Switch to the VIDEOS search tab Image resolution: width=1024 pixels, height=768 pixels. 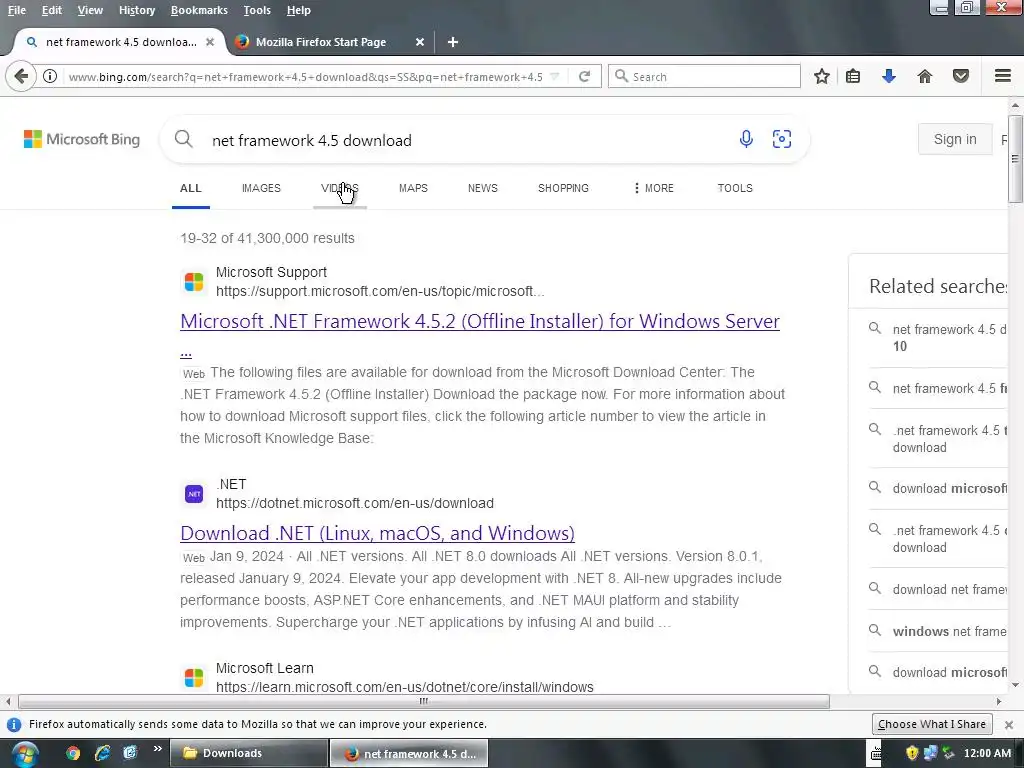pyautogui.click(x=340, y=188)
